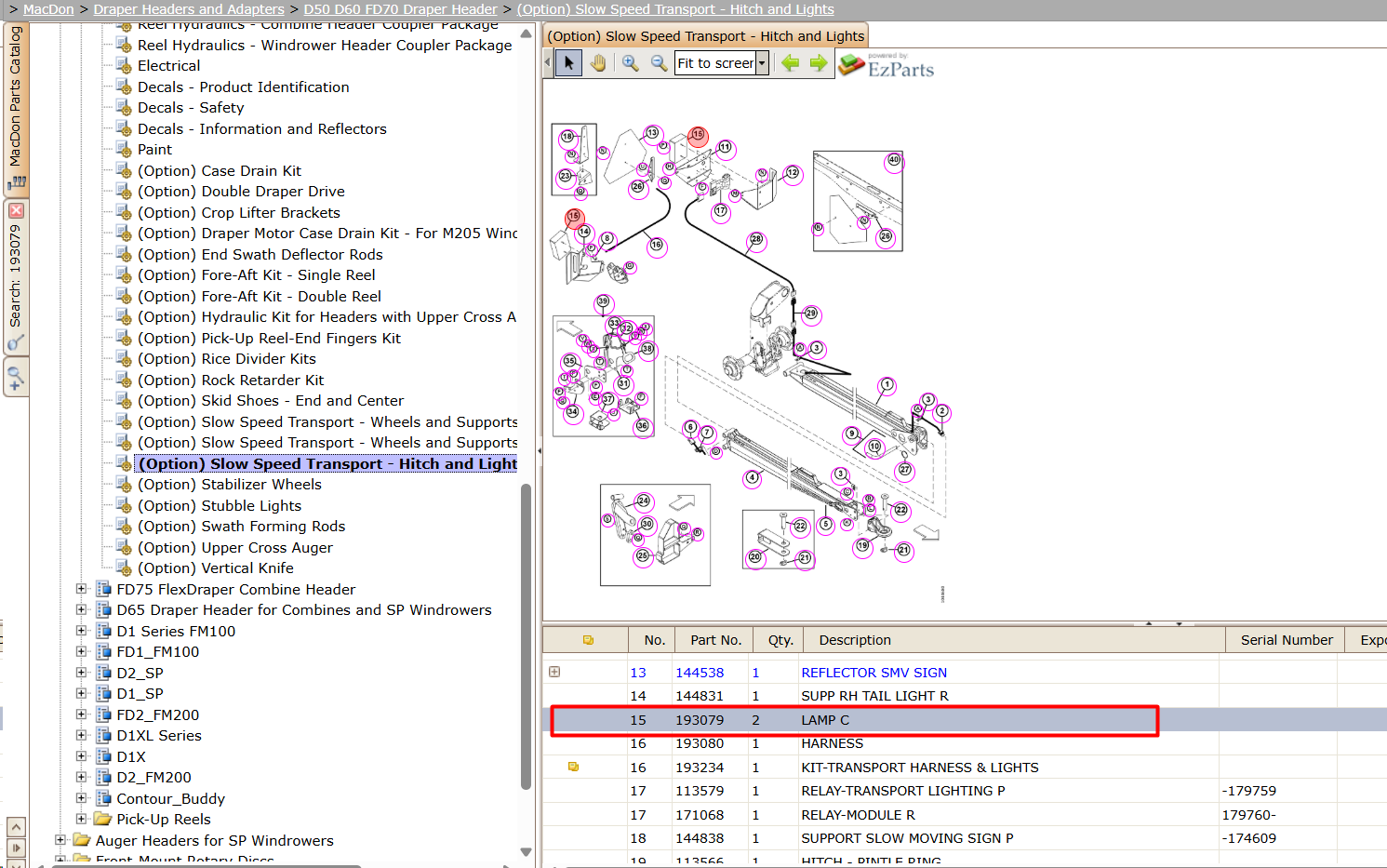Expand the FD75 FlexDraper Combine Header node
1387x868 pixels.
pyautogui.click(x=81, y=589)
